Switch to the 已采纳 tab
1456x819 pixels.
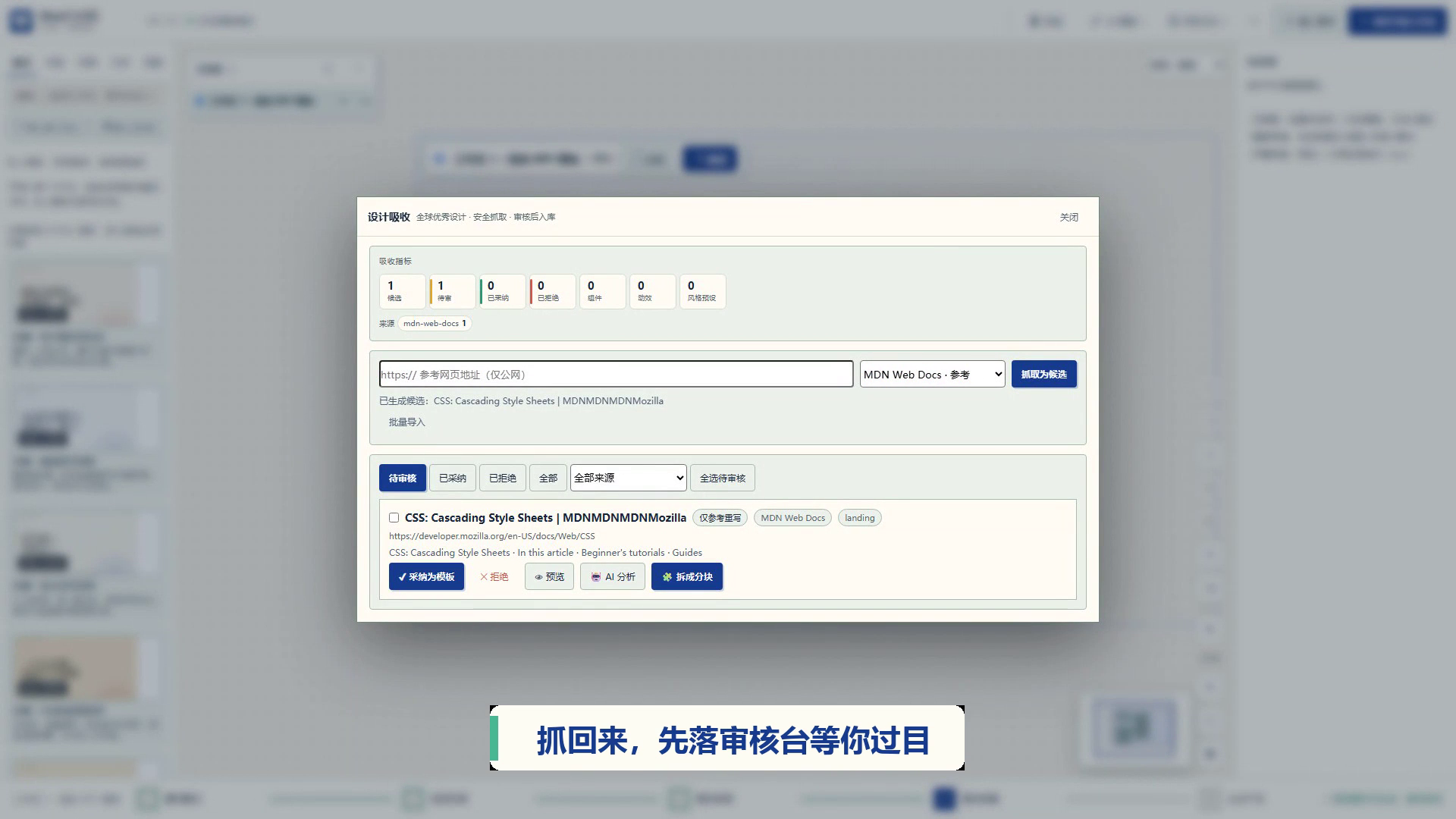(452, 478)
